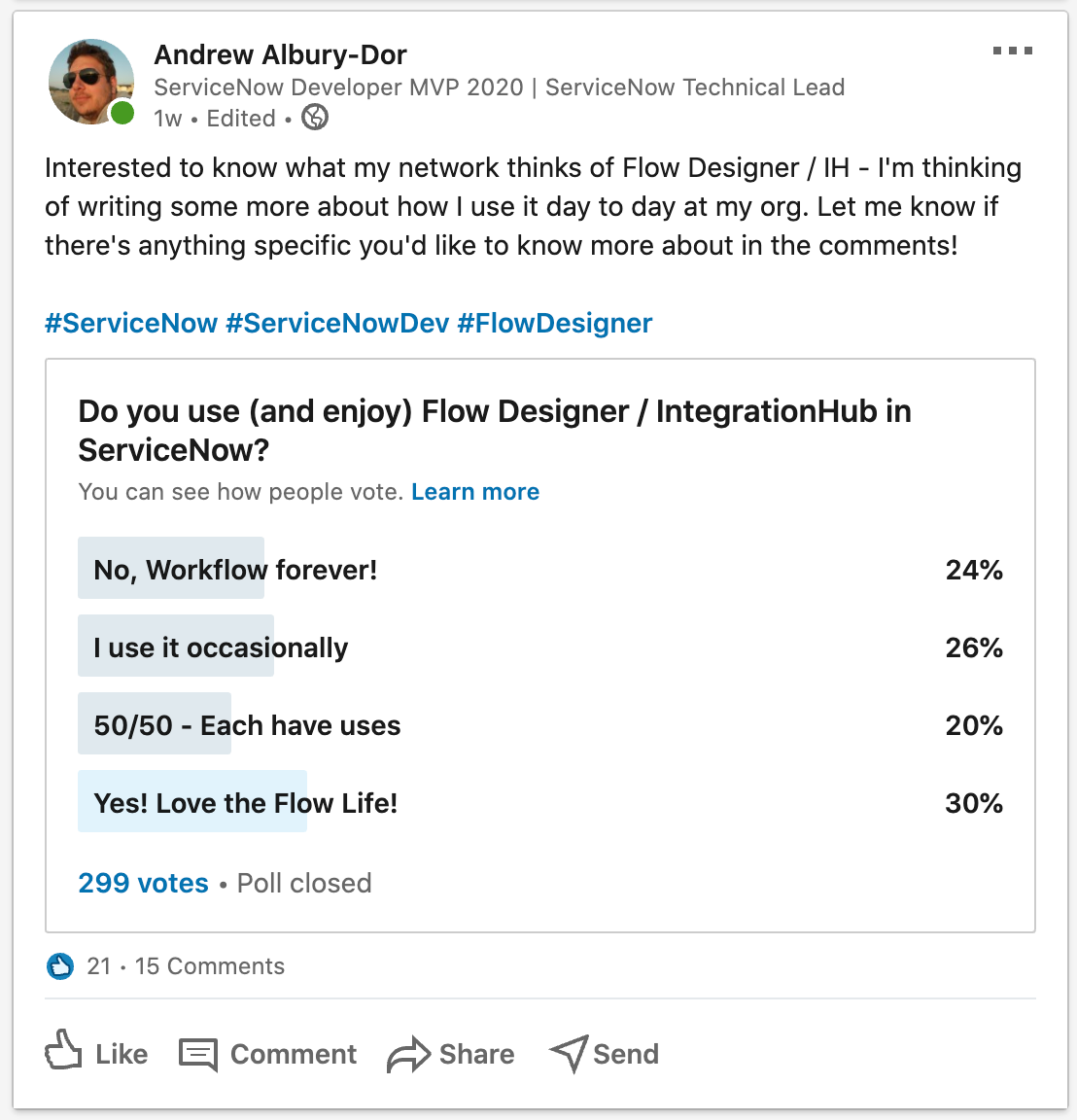Click the Learn more poll link
Screen dimensions: 1077x1120
475,491
